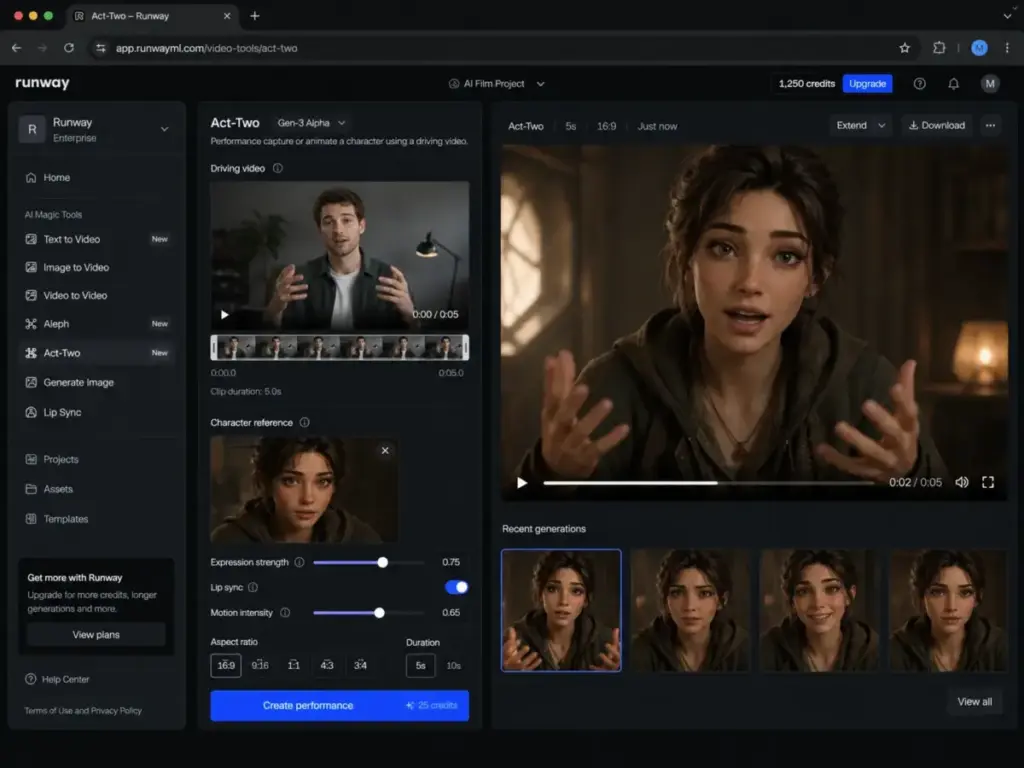Adjust the Motion intensity slider handle
This screenshot has height=768, width=1024.
coord(379,613)
